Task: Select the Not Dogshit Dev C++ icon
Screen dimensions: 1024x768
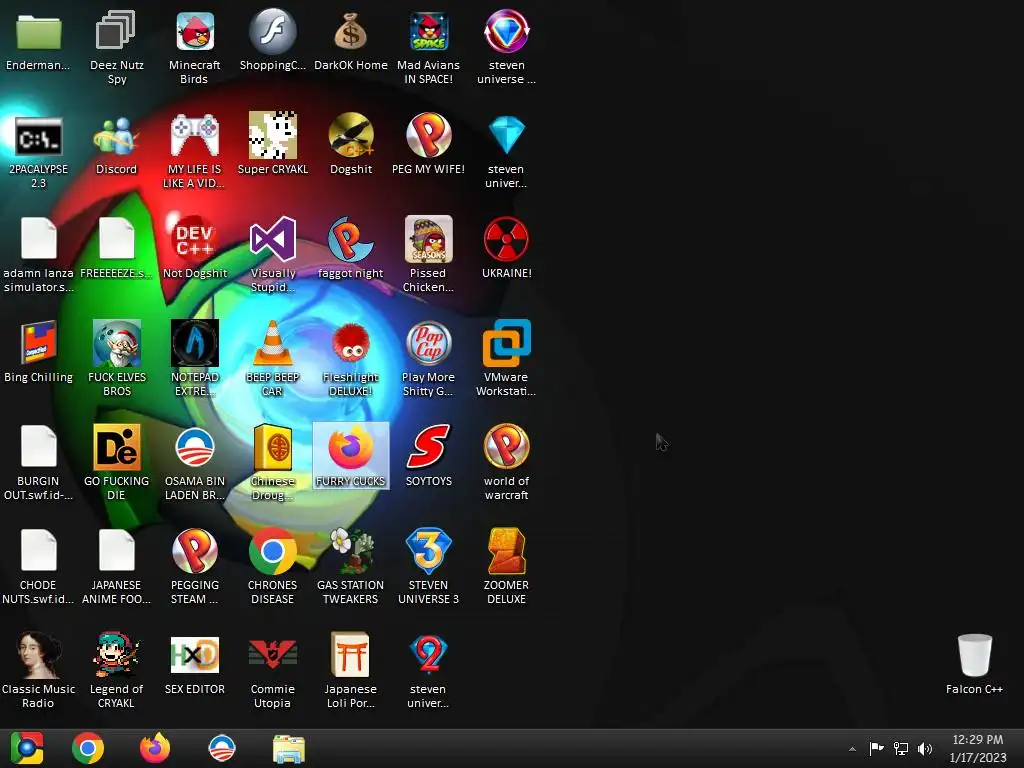Action: [195, 240]
